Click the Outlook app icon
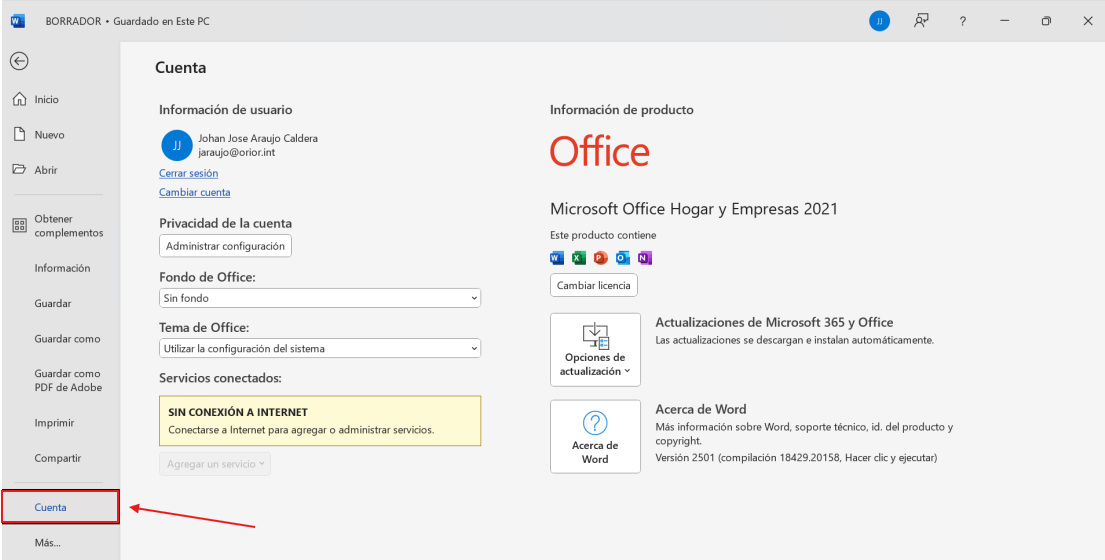Image resolution: width=1105 pixels, height=560 pixels. [623, 258]
